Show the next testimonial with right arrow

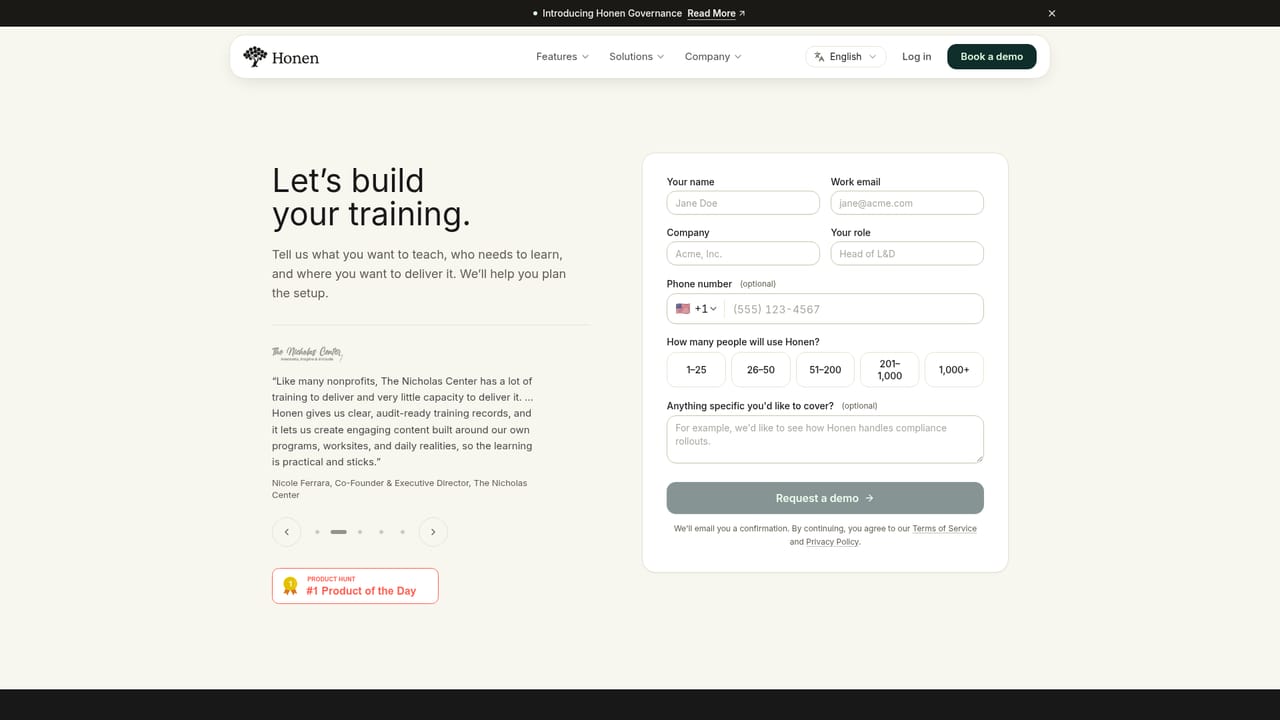[x=433, y=532]
